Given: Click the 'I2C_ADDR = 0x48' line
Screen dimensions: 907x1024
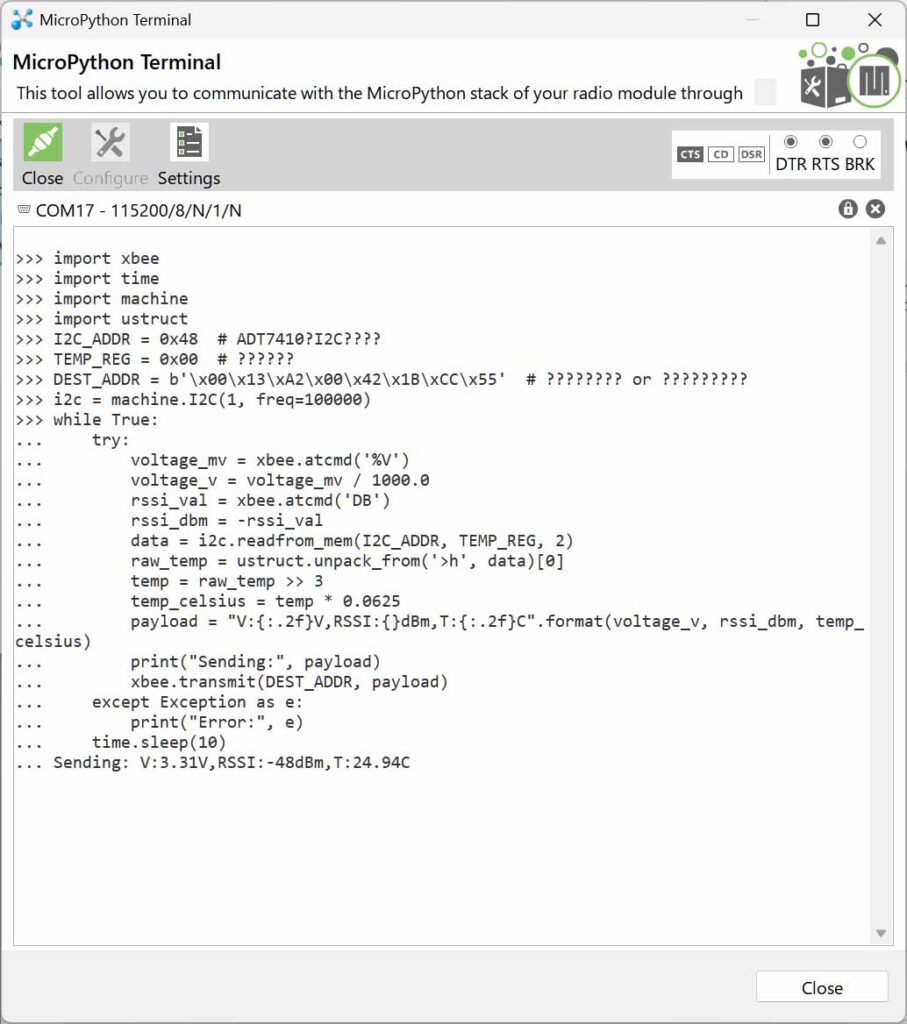Looking at the screenshot, I should [x=198, y=339].
